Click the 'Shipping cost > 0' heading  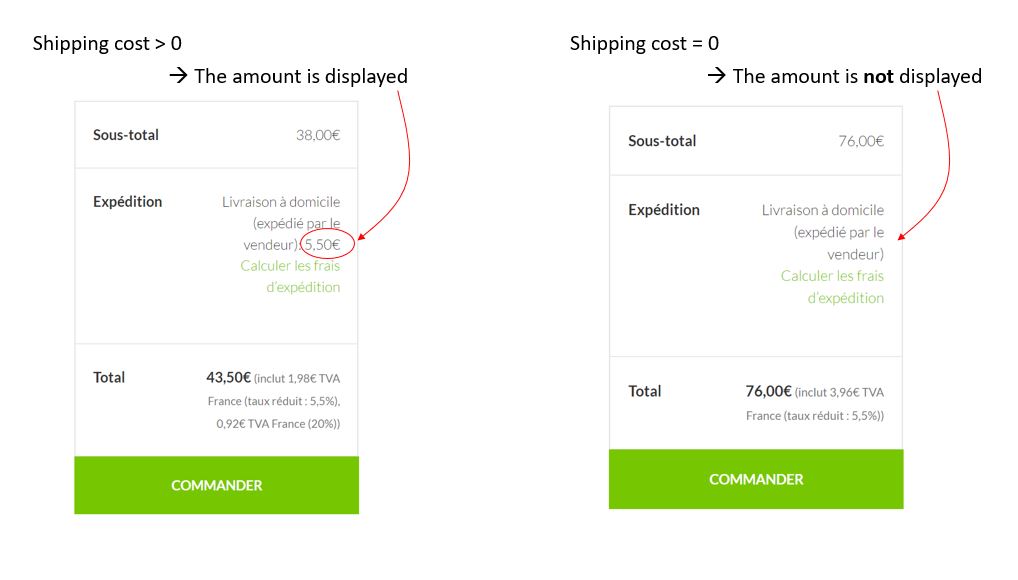(x=107, y=44)
